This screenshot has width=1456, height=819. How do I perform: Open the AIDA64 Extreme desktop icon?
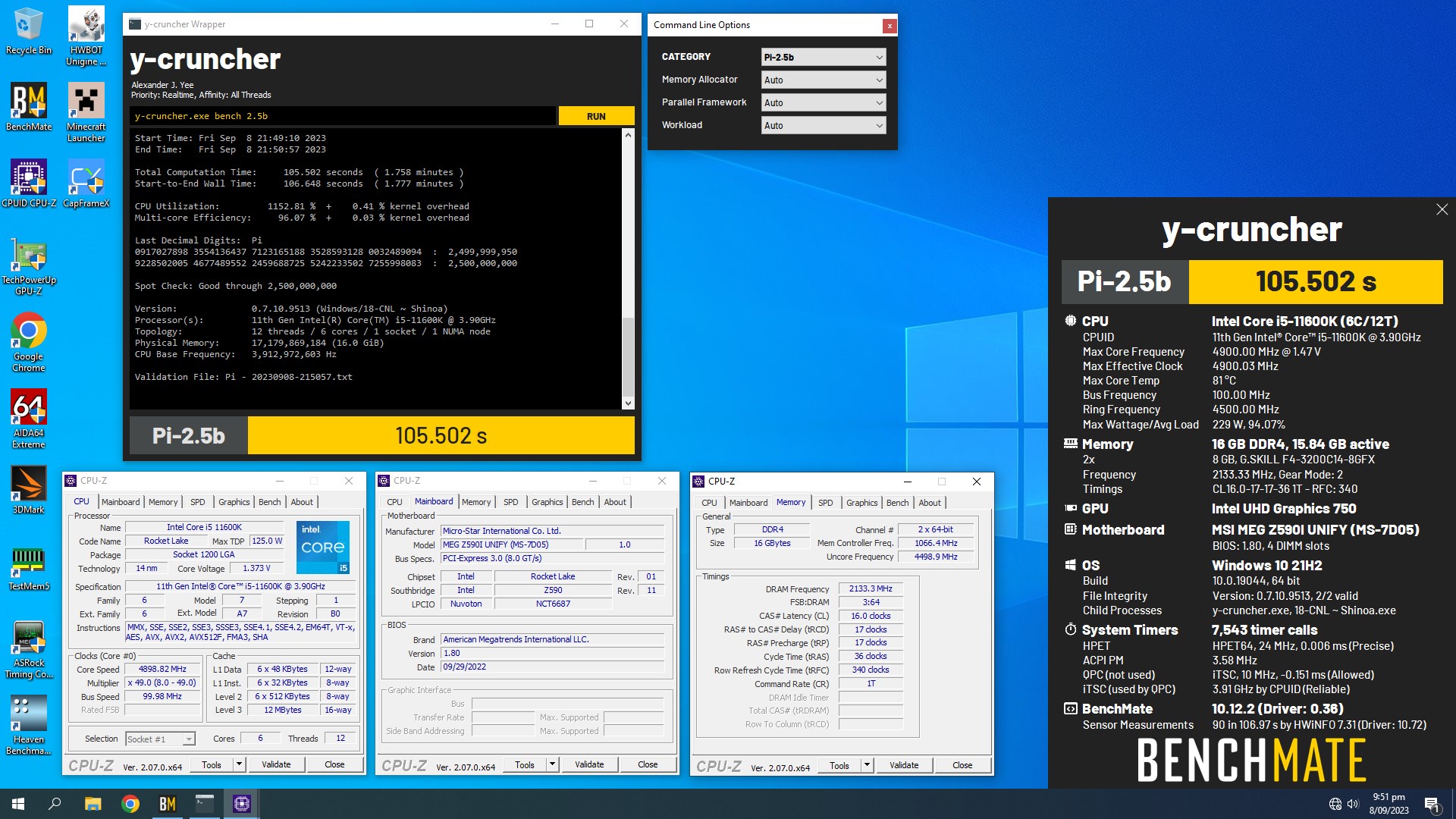click(x=28, y=419)
